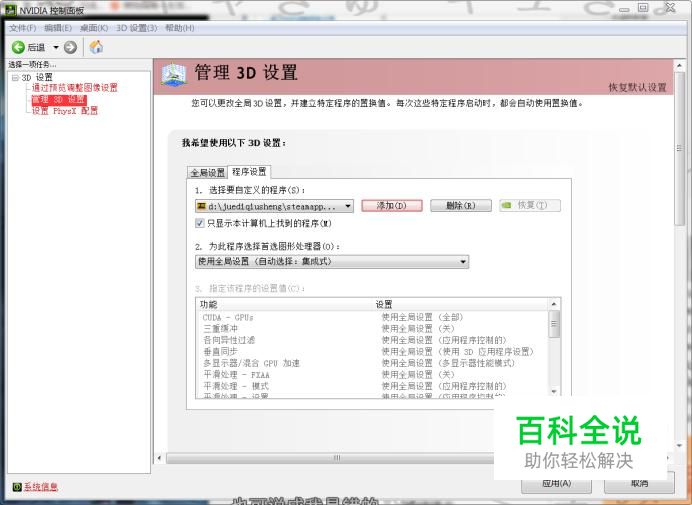This screenshot has width=692, height=505.
Task: Click the main panel vertical scroll up arrow
Action: [x=680, y=65]
